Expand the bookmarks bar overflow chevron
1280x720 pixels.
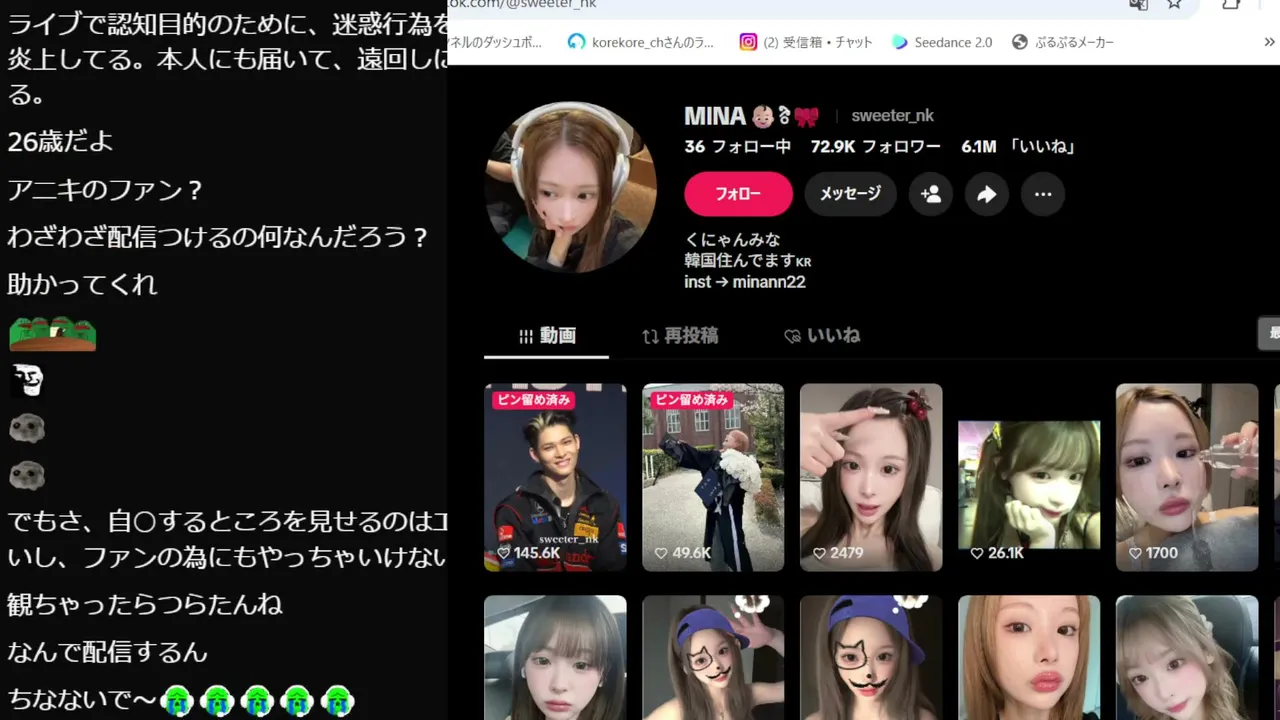1269,42
